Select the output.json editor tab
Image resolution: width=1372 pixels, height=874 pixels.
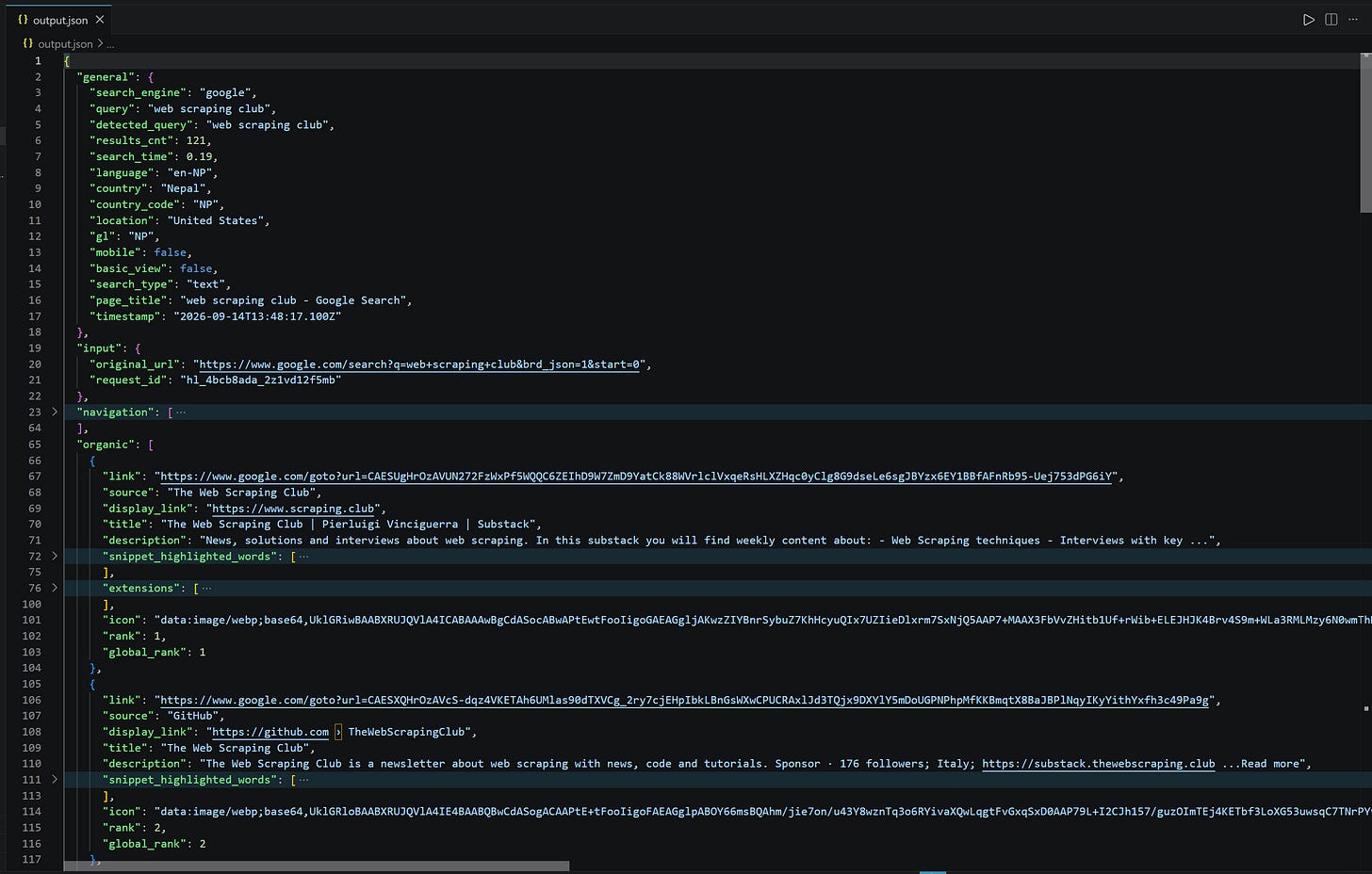coord(60,20)
